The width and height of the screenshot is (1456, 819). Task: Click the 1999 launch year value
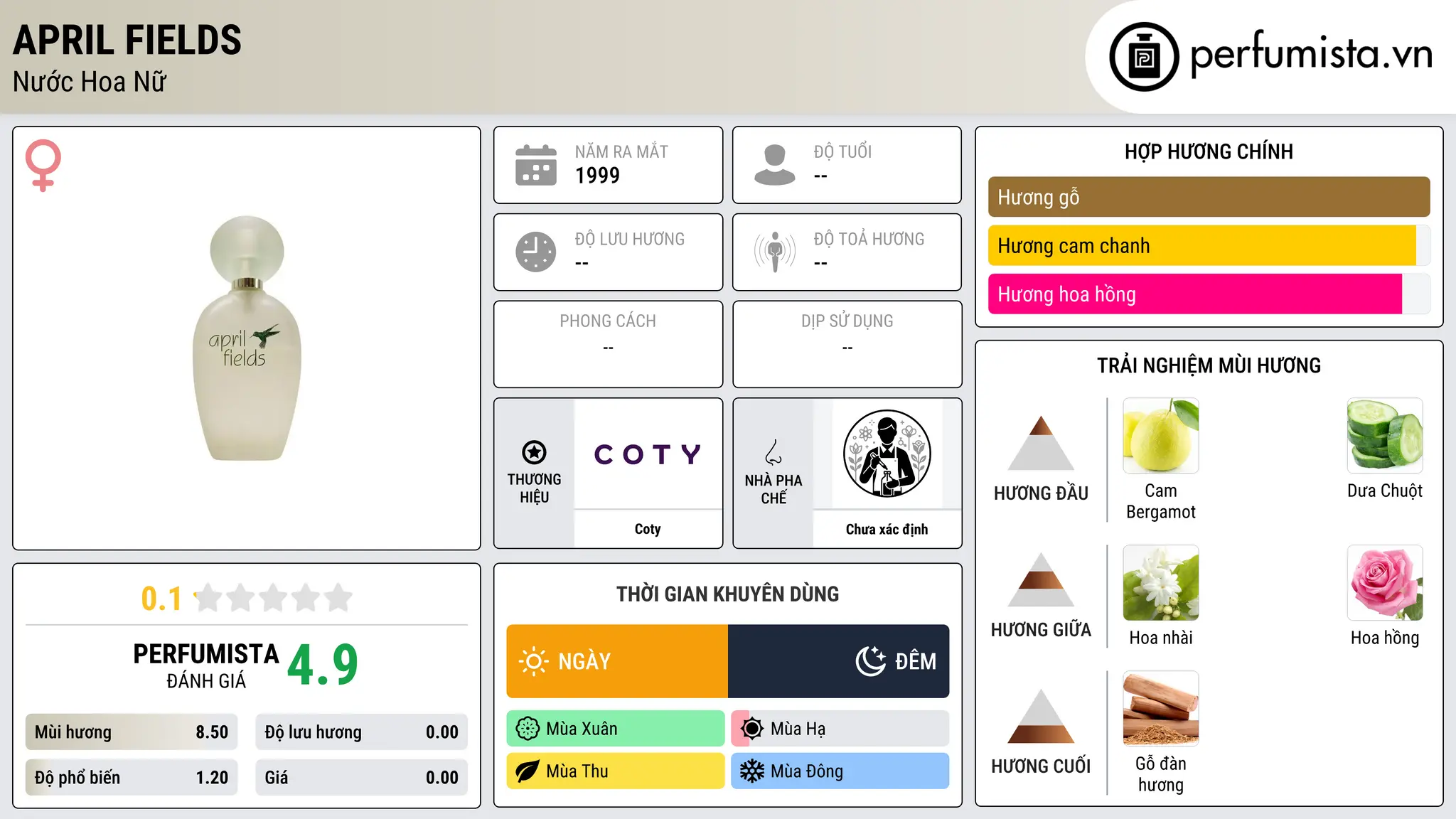597,176
